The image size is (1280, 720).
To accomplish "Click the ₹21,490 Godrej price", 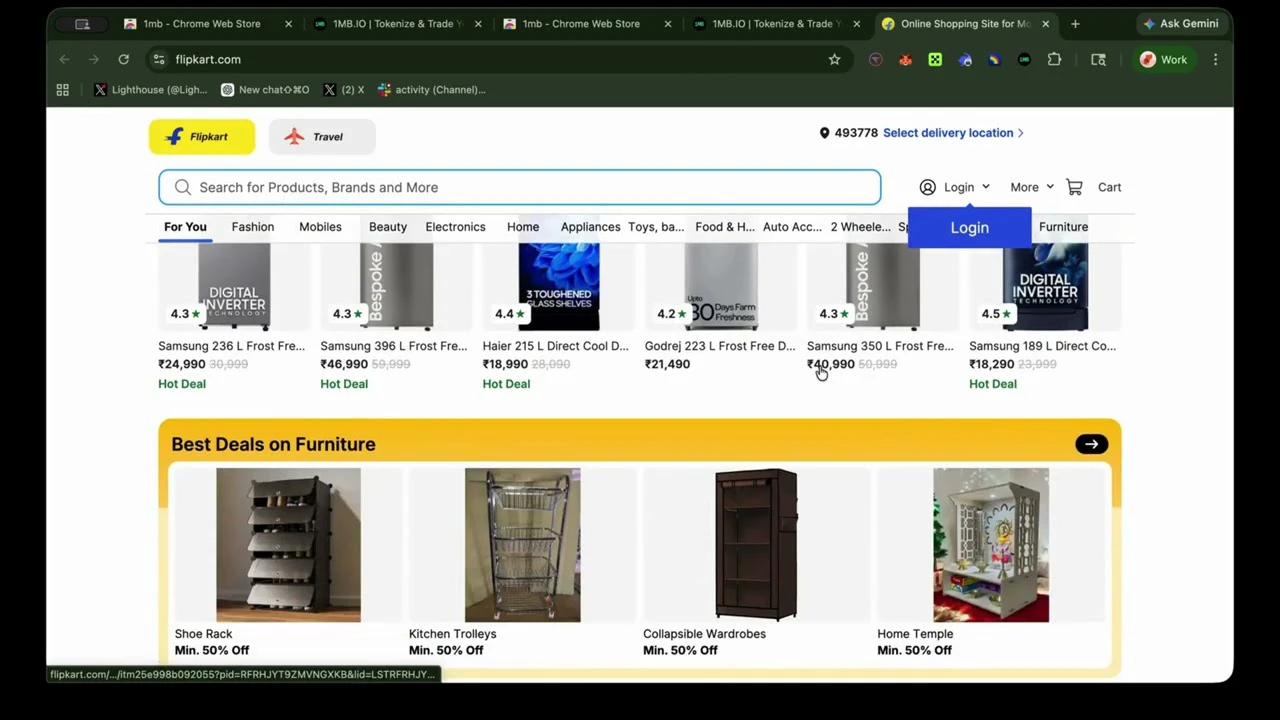I will click(667, 364).
